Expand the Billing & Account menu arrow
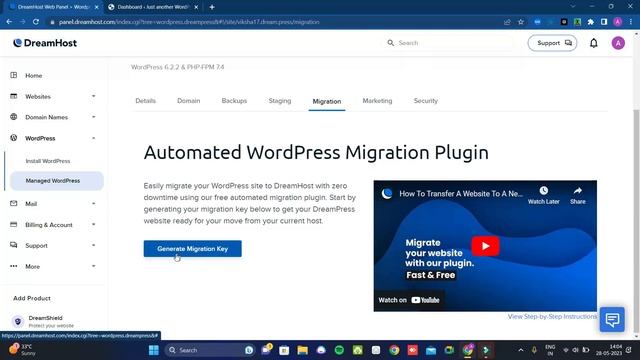 [93, 224]
